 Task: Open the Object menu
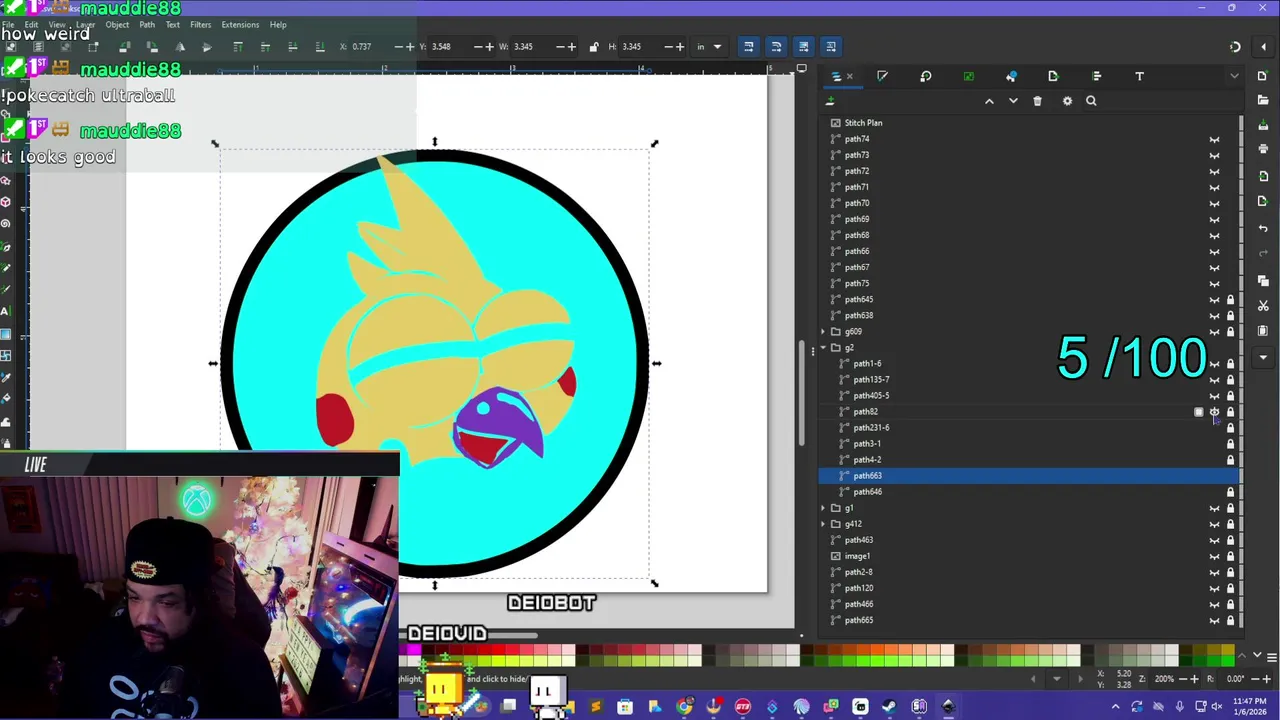117,25
